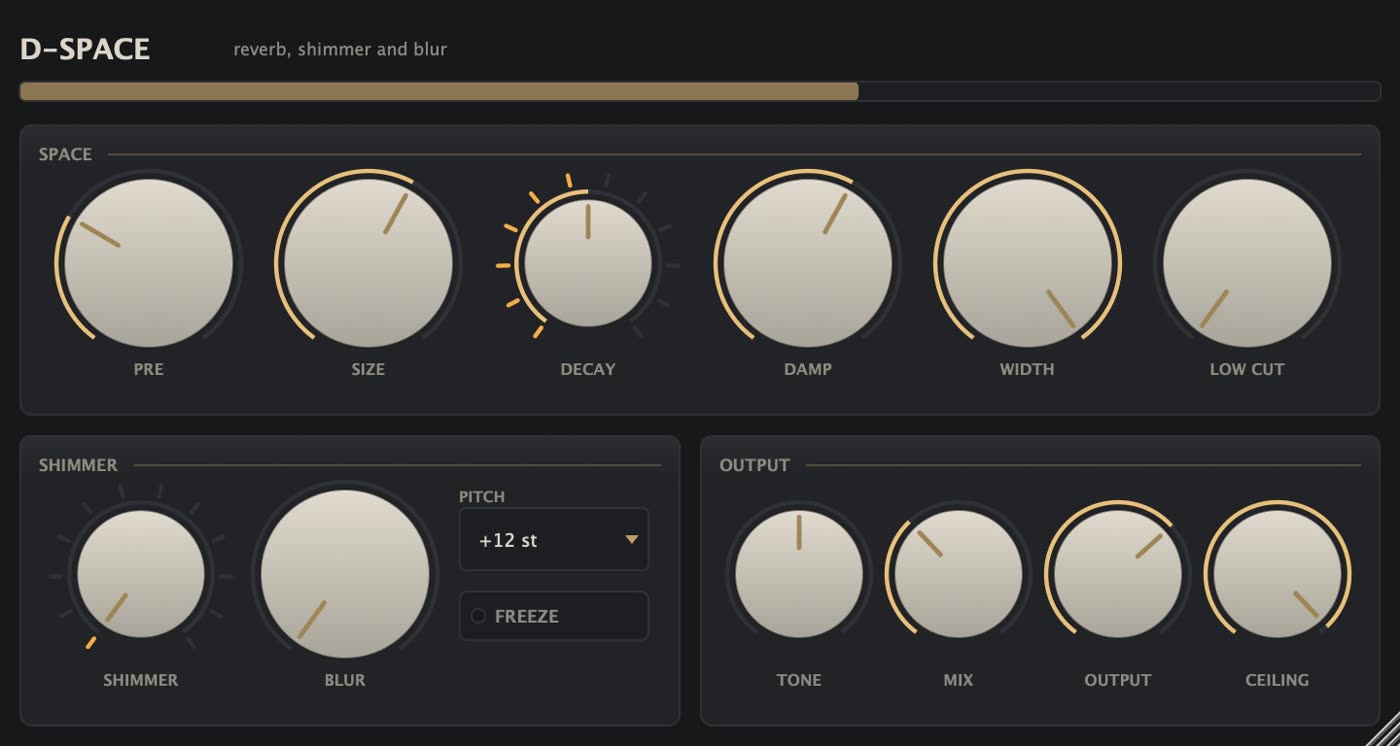
Task: Click the DECAY label
Action: [x=588, y=369]
